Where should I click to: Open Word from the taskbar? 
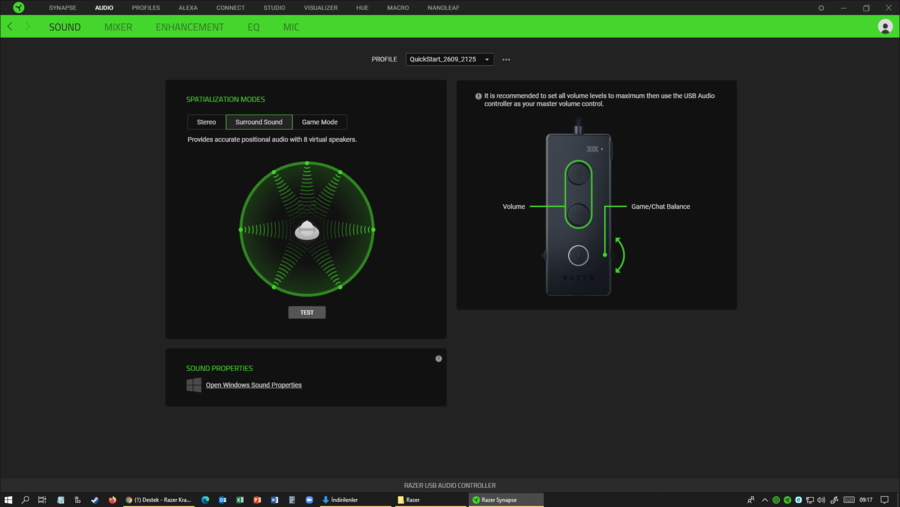[274, 500]
